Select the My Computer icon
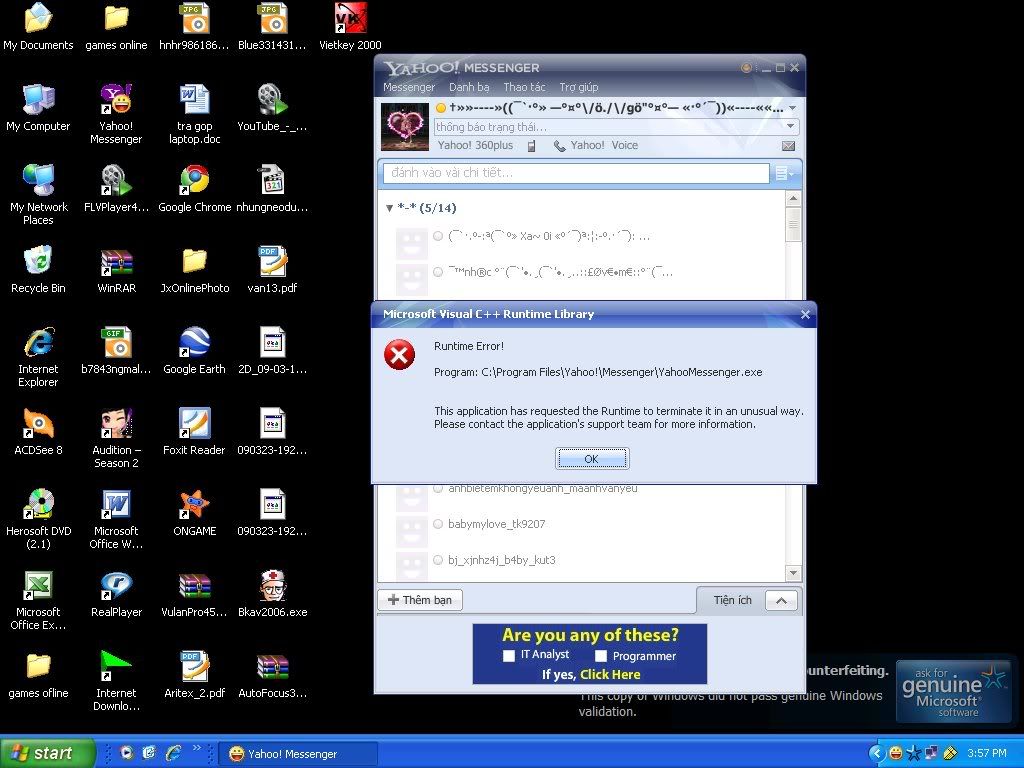Viewport: 1024px width, 768px height. coord(38,108)
